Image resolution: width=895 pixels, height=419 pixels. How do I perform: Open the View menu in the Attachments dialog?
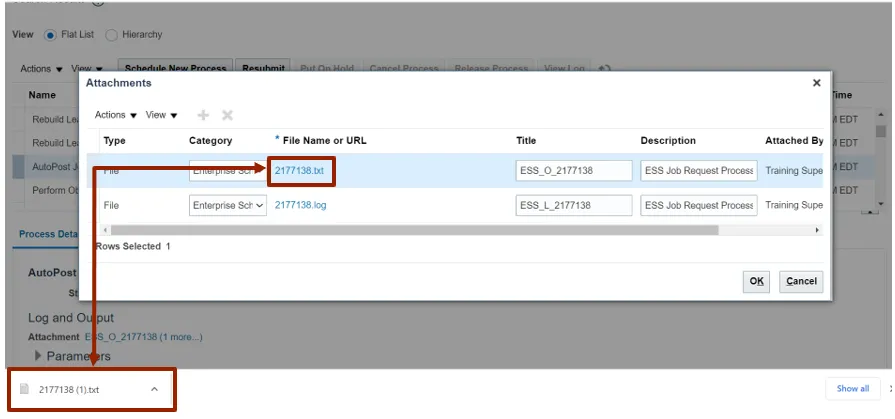[162, 115]
